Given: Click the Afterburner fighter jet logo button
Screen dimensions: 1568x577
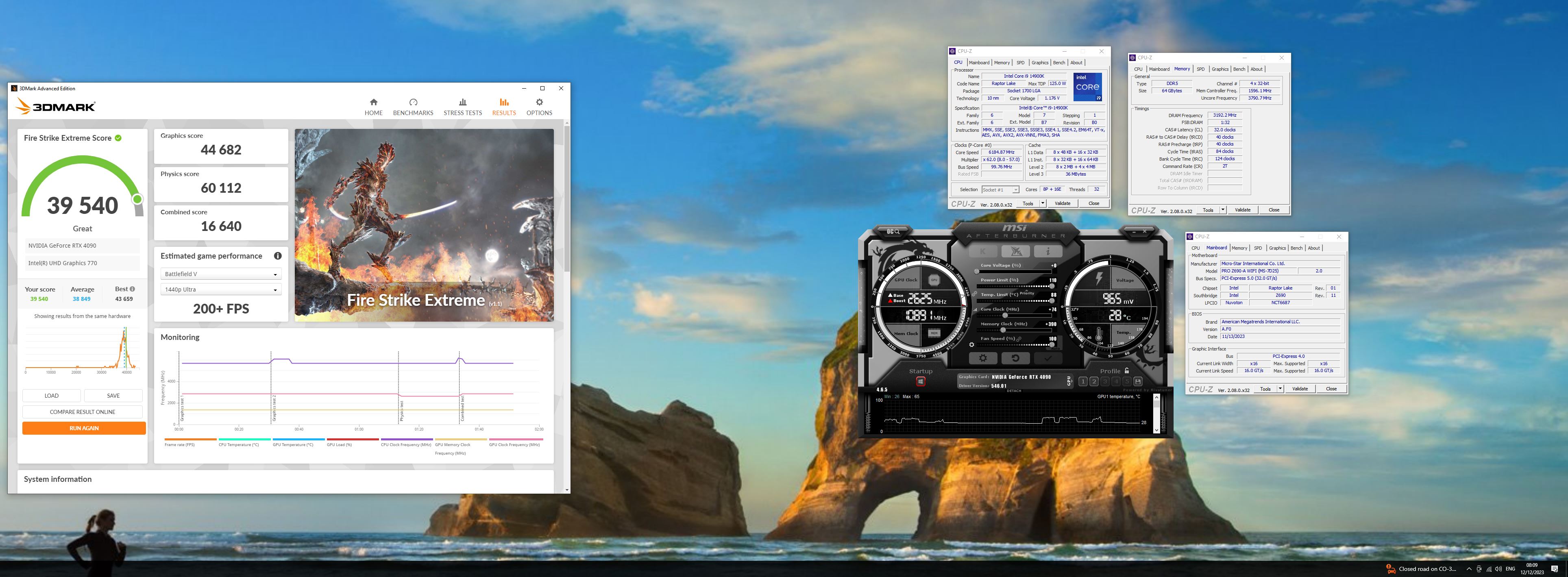Looking at the screenshot, I should coord(1016,251).
